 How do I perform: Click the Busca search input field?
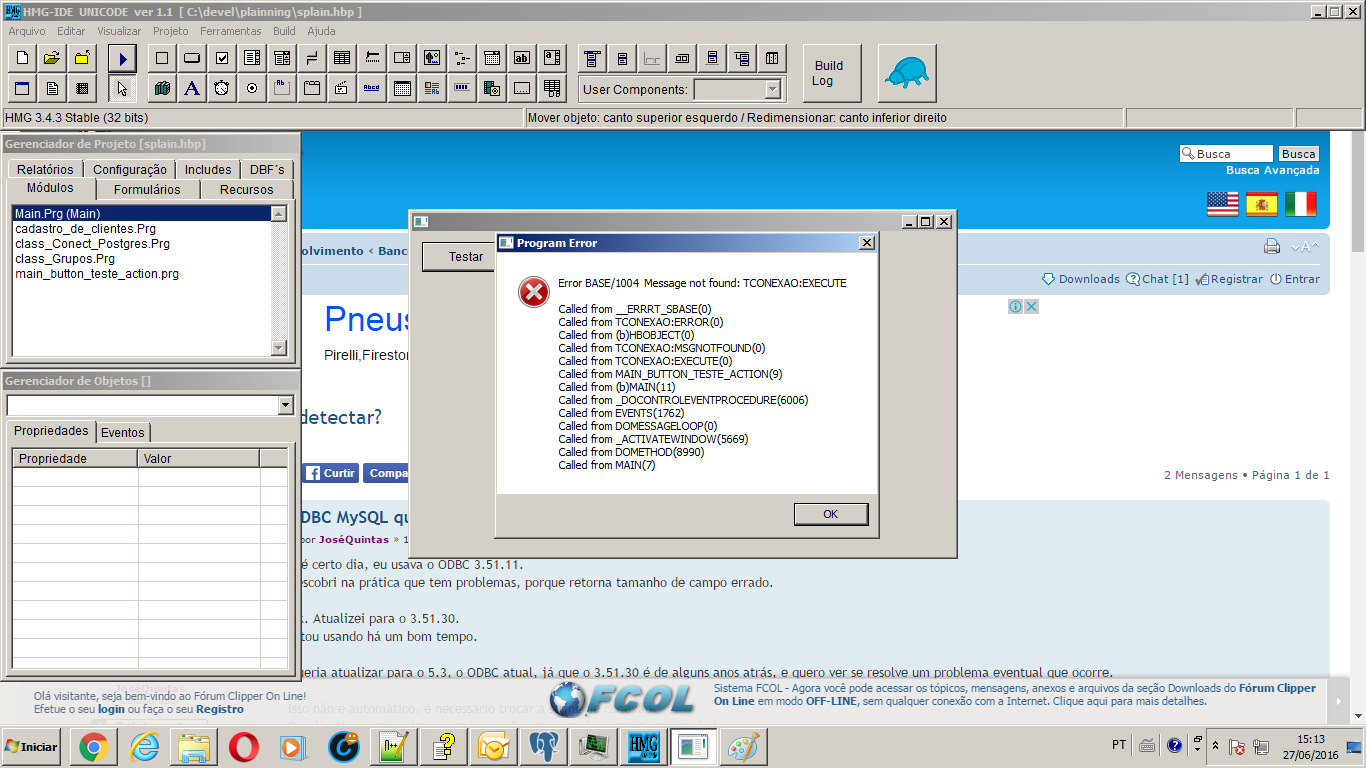tap(1226, 154)
